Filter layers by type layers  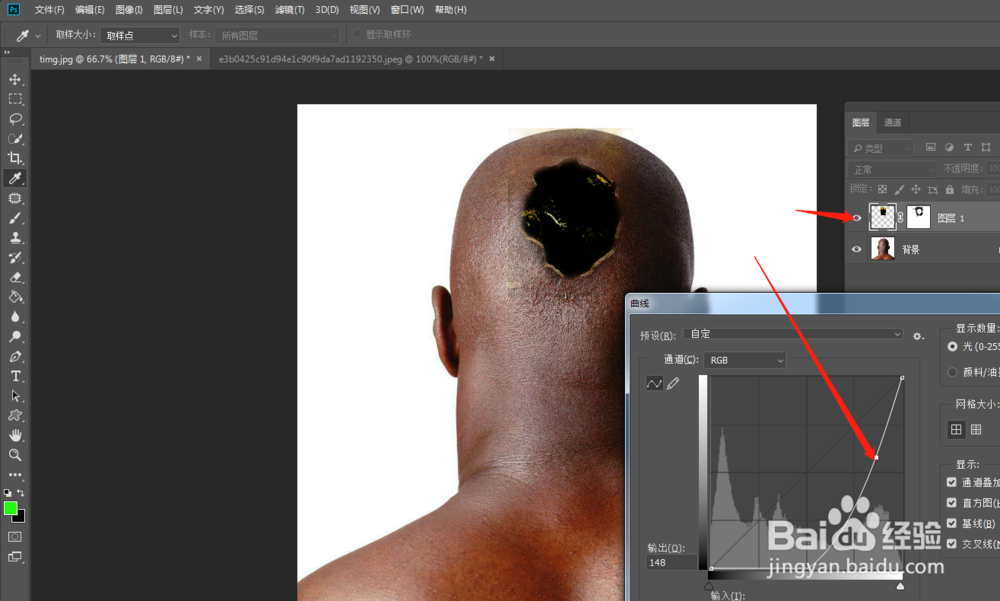pos(967,147)
